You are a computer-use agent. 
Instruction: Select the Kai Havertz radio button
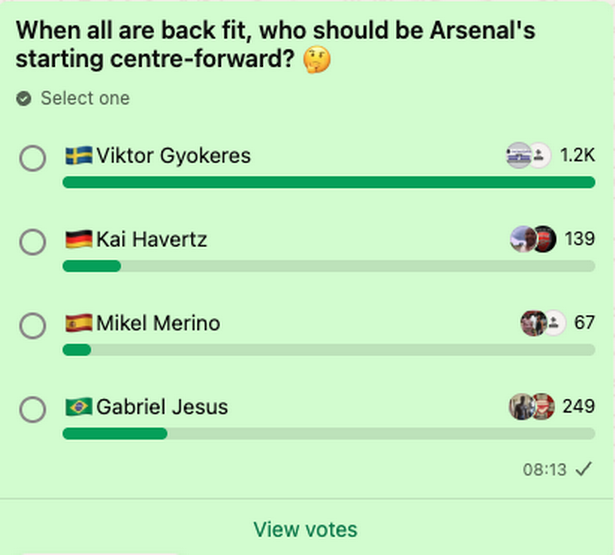coord(33,242)
